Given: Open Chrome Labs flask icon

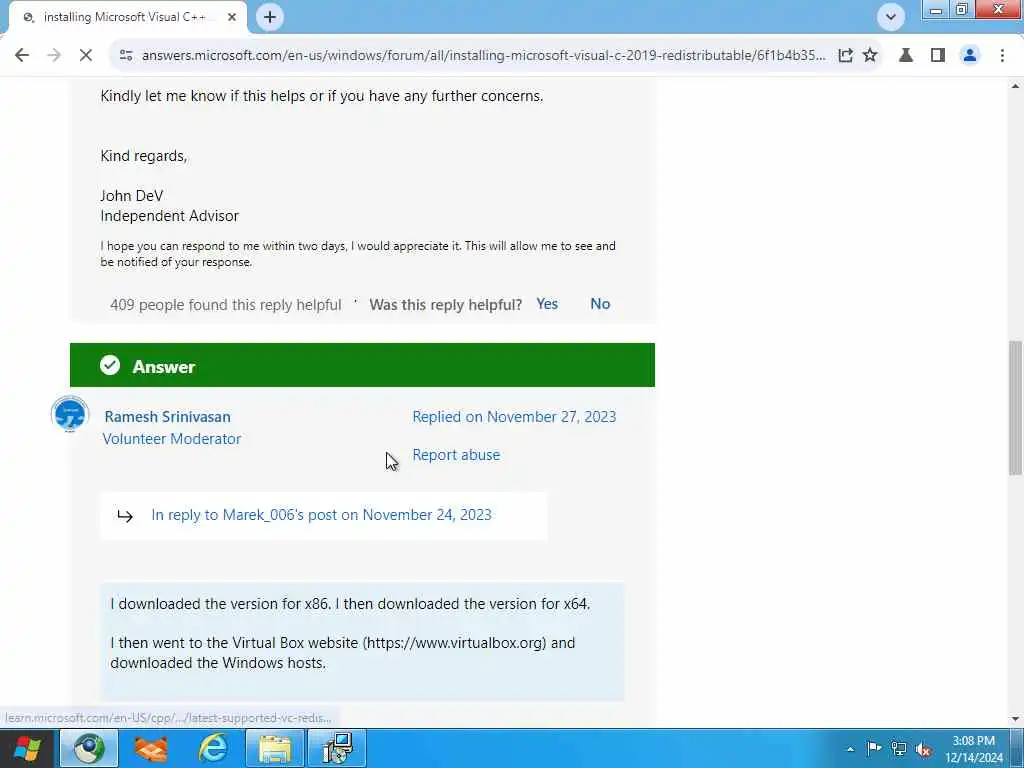Looking at the screenshot, I should [x=906, y=56].
